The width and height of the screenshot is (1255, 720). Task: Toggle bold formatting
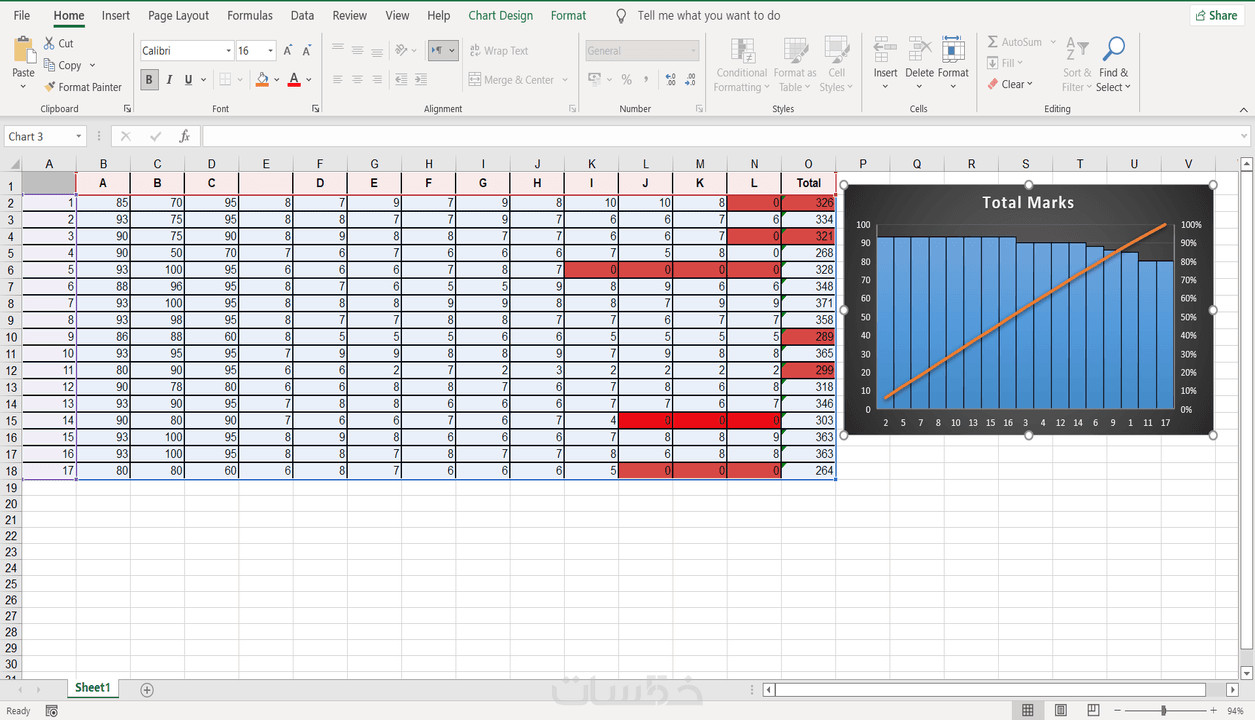pyautogui.click(x=148, y=78)
